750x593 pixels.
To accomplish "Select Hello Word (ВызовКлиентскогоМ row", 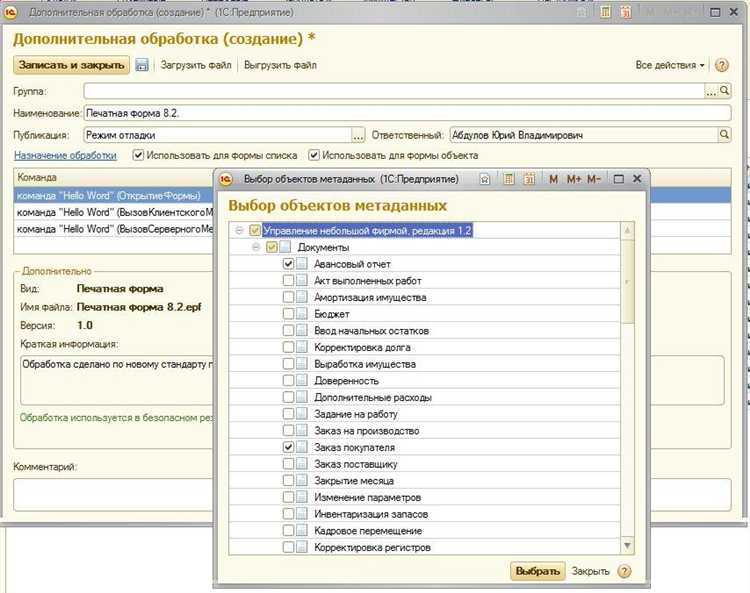I will [115, 212].
